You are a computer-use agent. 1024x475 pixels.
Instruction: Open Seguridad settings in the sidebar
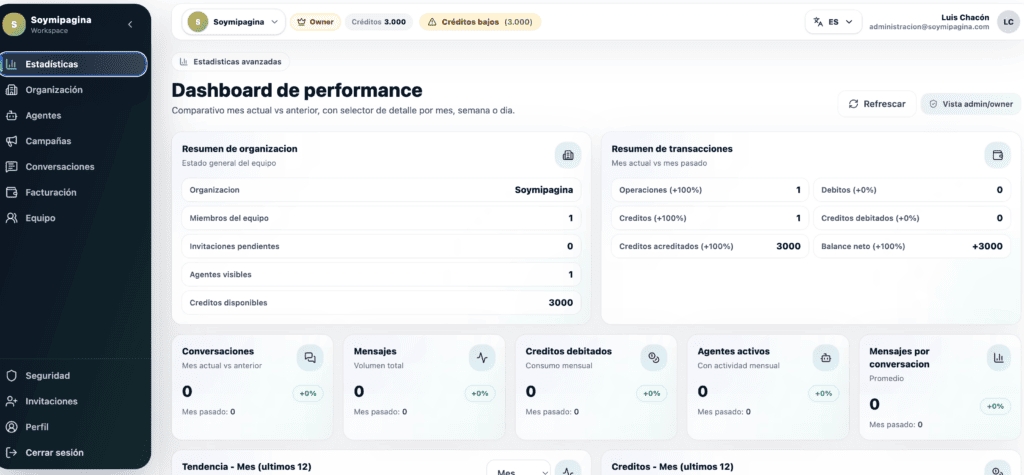[47, 376]
